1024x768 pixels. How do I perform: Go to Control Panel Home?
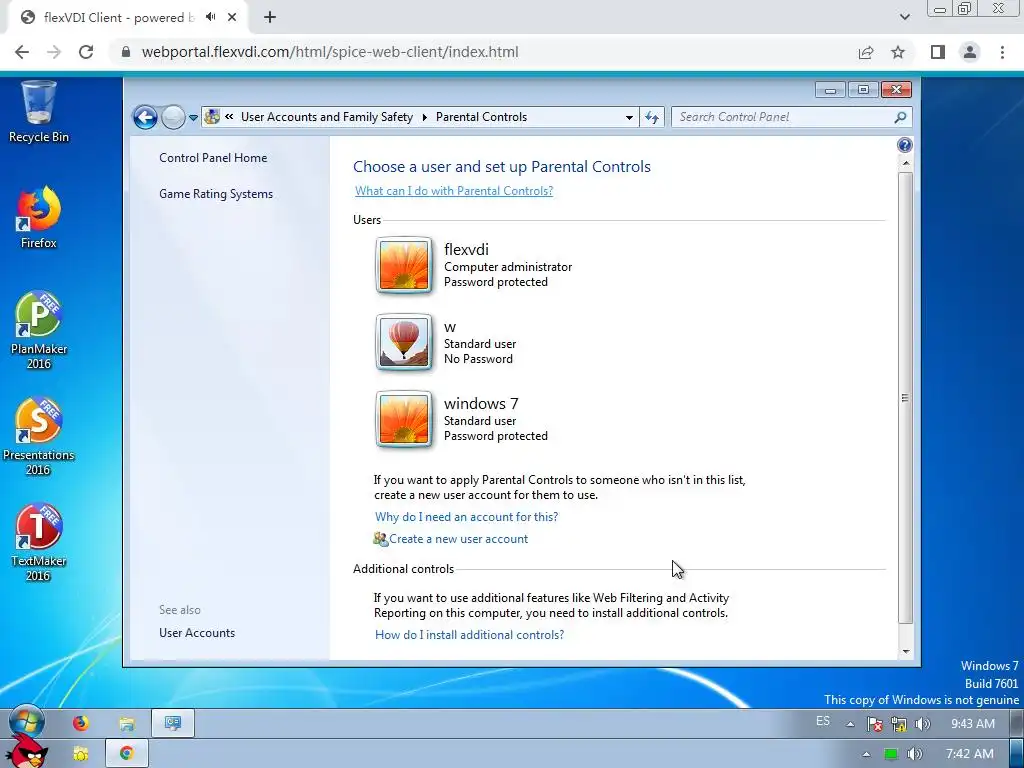click(213, 158)
